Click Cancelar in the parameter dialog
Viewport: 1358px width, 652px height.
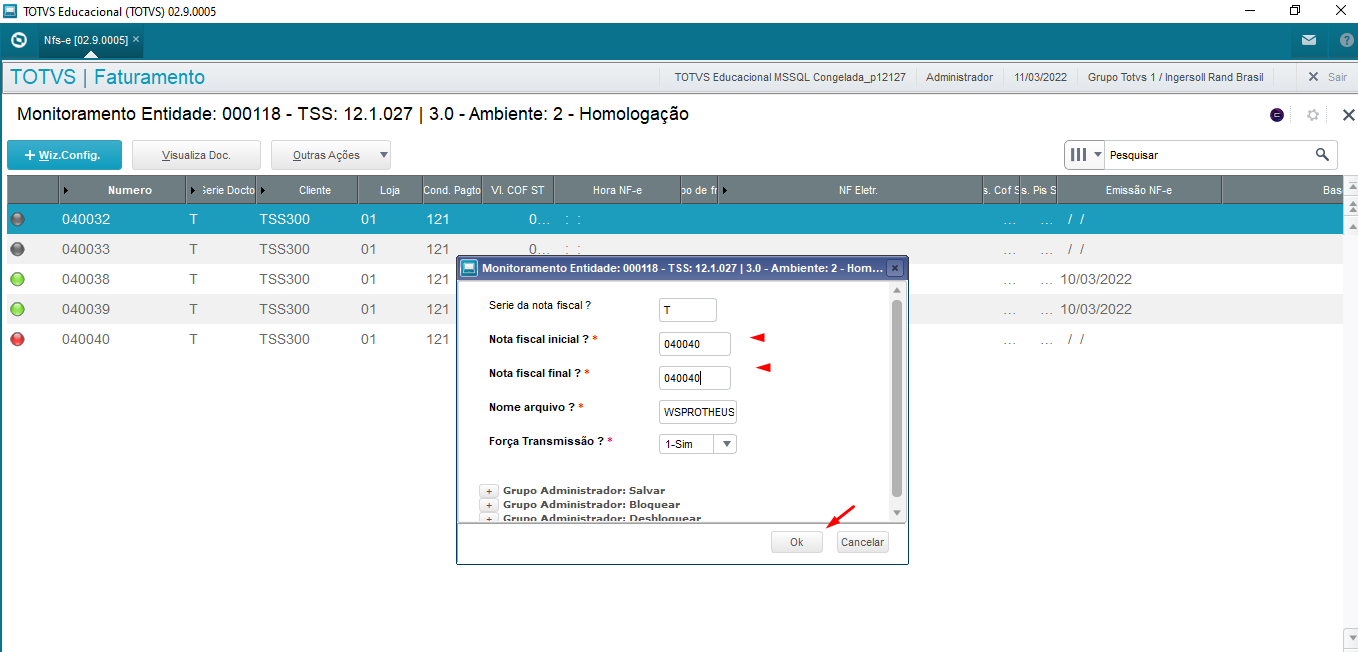(862, 542)
